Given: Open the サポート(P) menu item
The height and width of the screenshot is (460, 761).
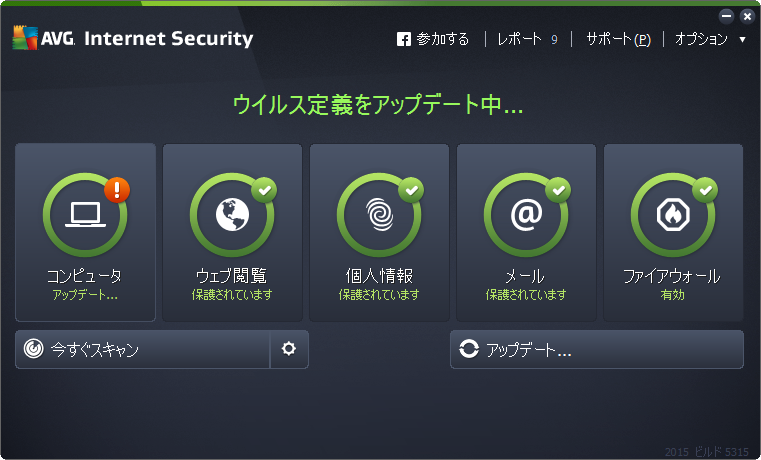Looking at the screenshot, I should click(618, 39).
